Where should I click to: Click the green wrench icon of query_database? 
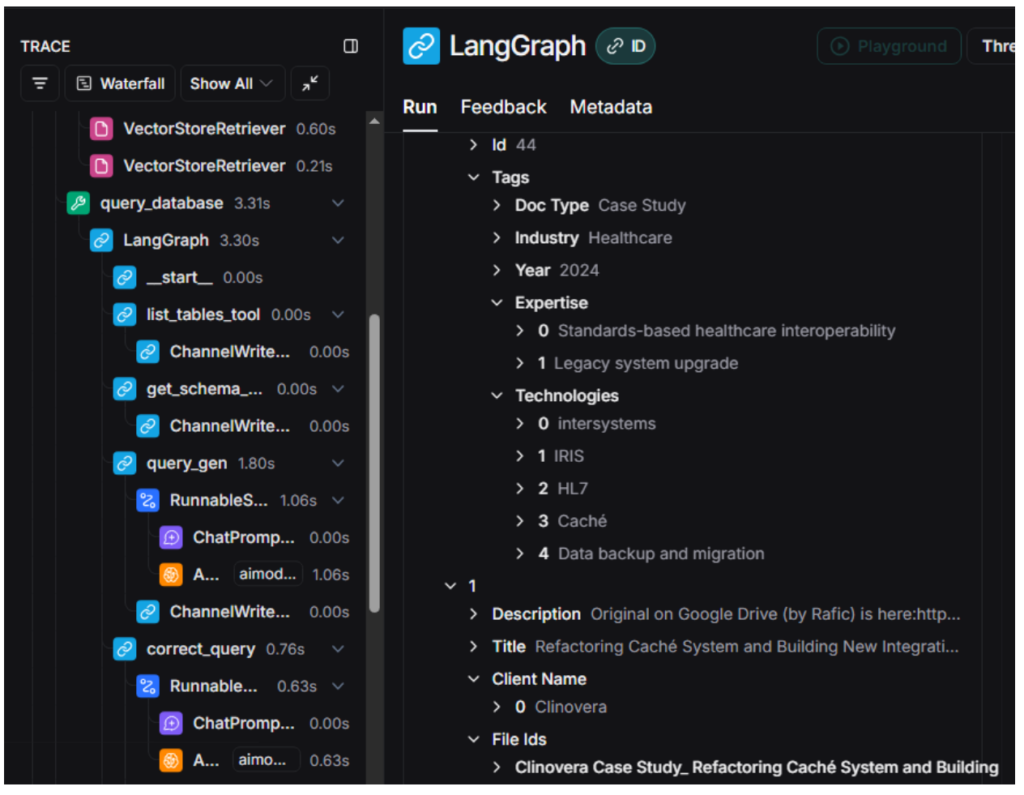tap(78, 203)
